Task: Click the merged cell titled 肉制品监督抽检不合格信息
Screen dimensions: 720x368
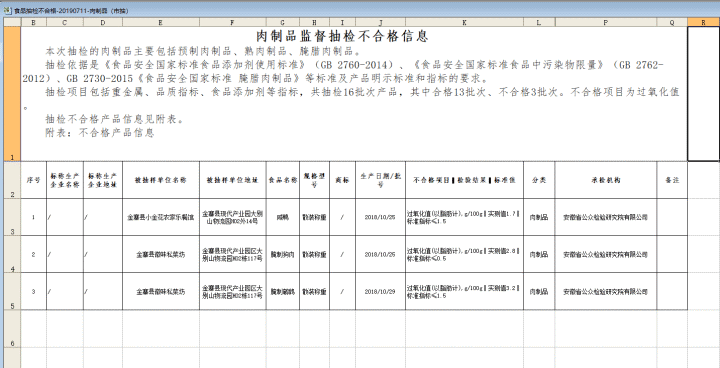Action: (354, 94)
